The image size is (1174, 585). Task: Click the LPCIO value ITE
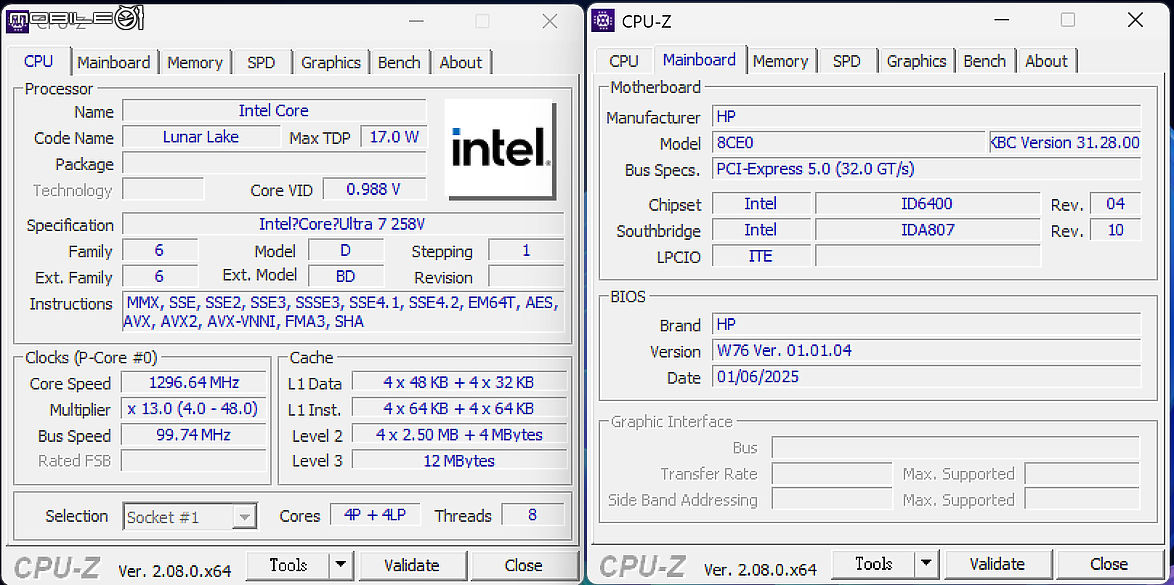(761, 256)
